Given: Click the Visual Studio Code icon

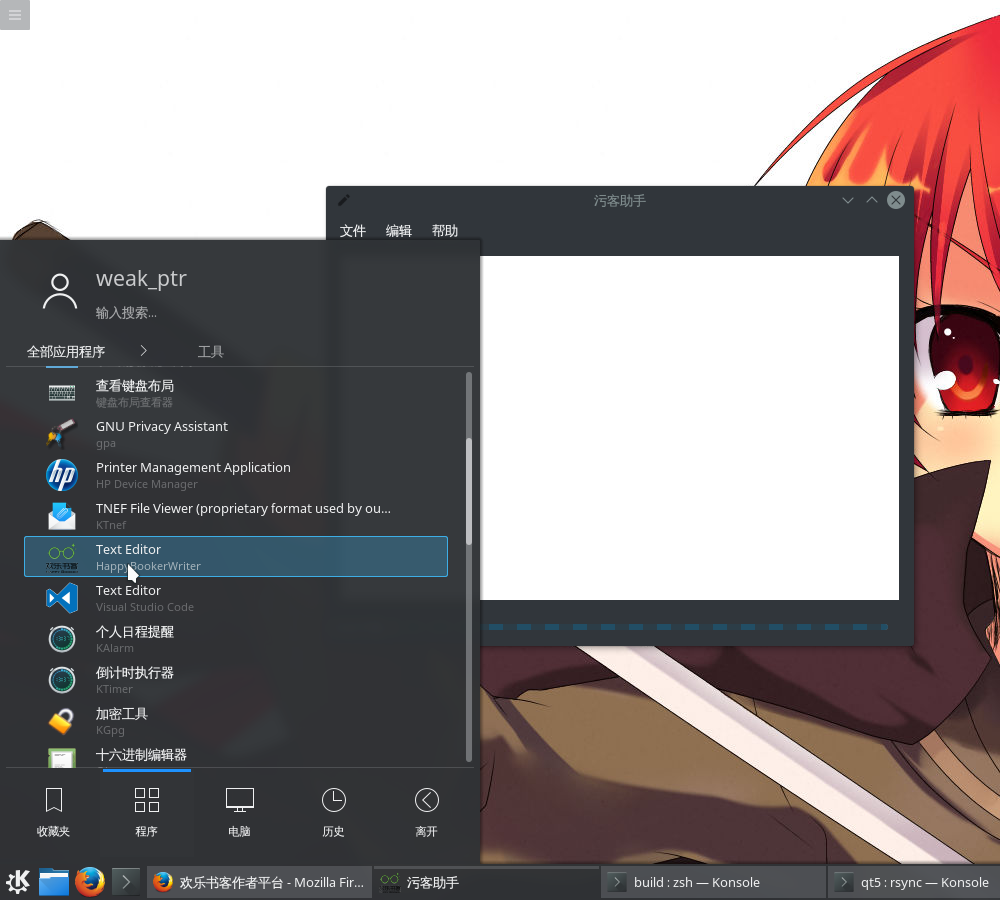Looking at the screenshot, I should click(62, 598).
